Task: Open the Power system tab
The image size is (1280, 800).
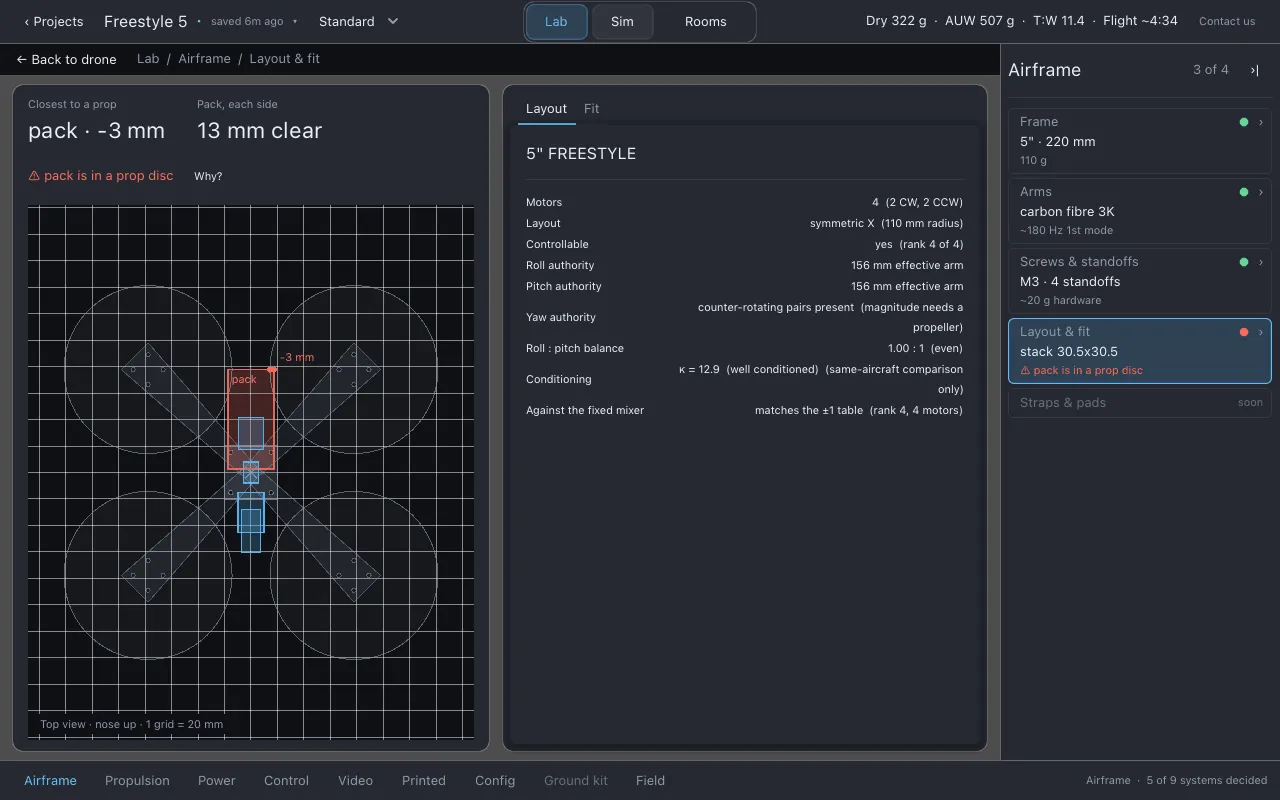Action: click(x=217, y=781)
